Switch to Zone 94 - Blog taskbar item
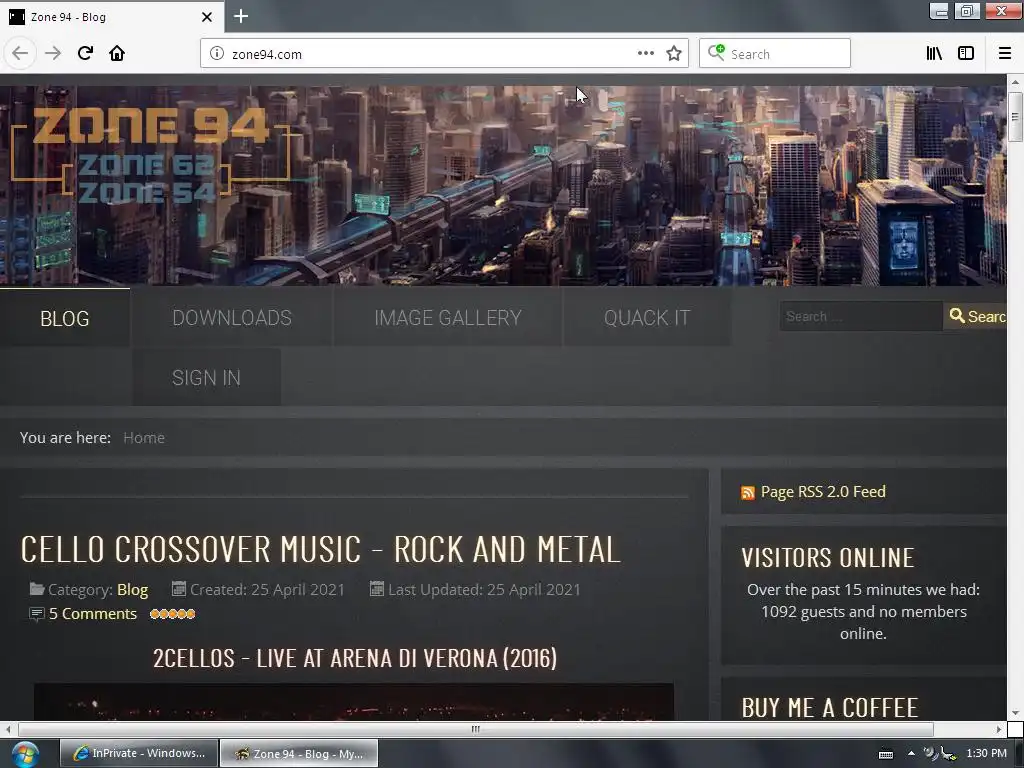This screenshot has width=1024, height=768. point(298,753)
